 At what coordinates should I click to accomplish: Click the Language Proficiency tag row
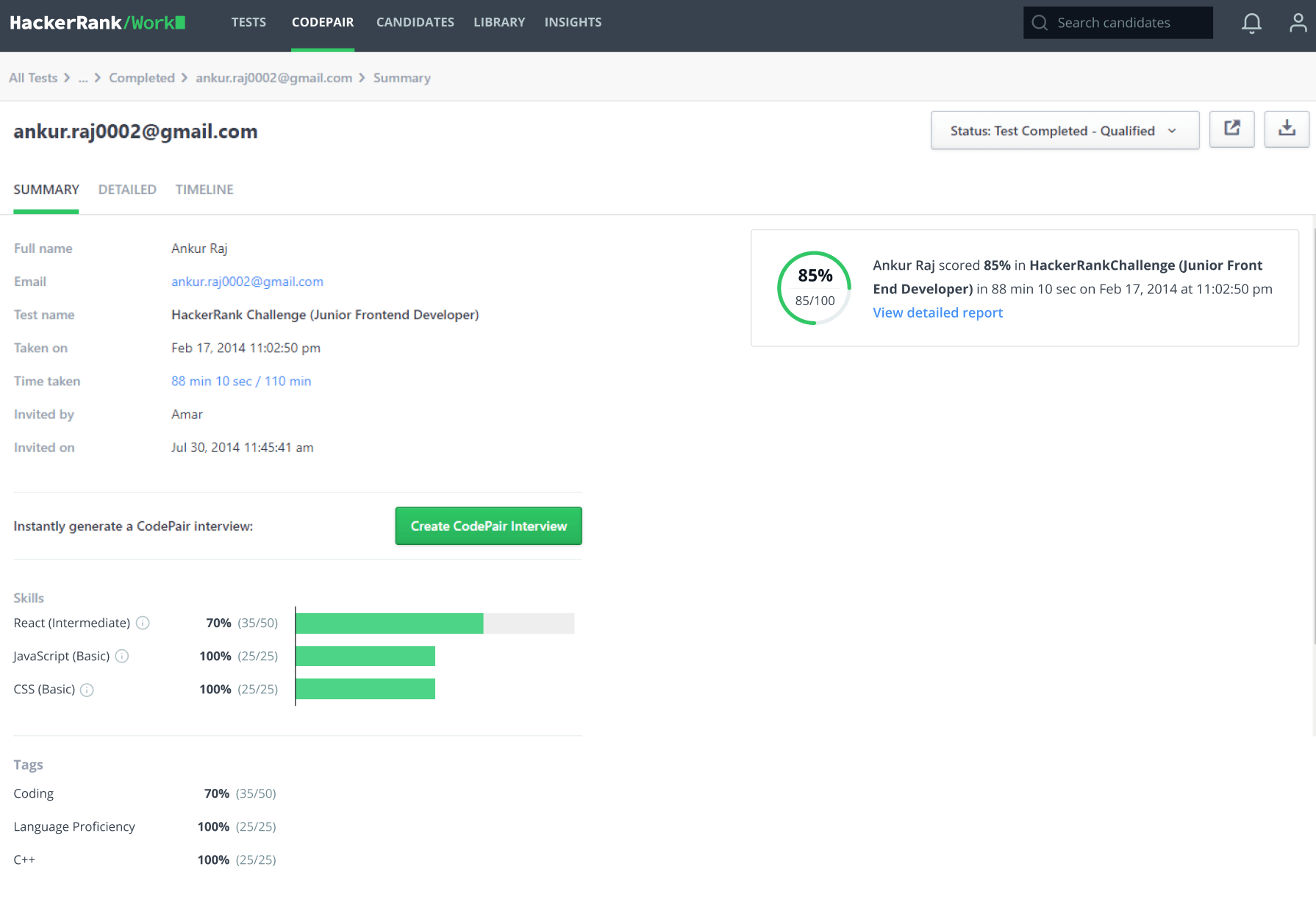[145, 826]
